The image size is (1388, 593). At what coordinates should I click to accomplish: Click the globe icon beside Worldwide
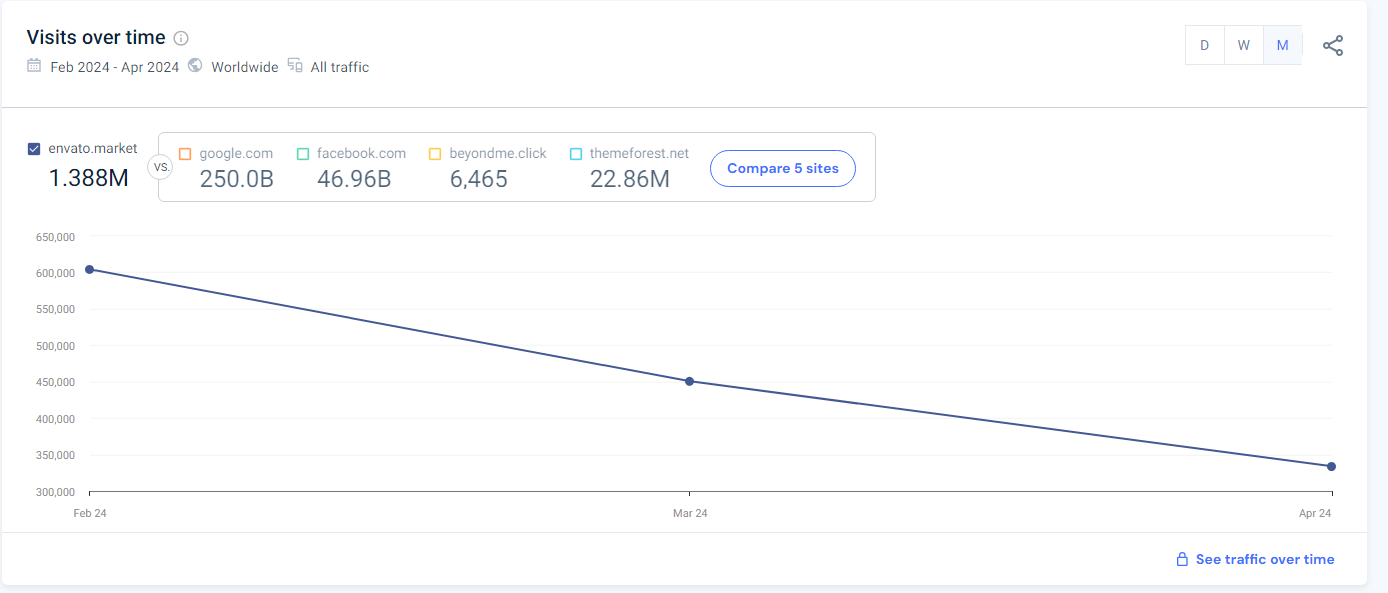(x=195, y=66)
